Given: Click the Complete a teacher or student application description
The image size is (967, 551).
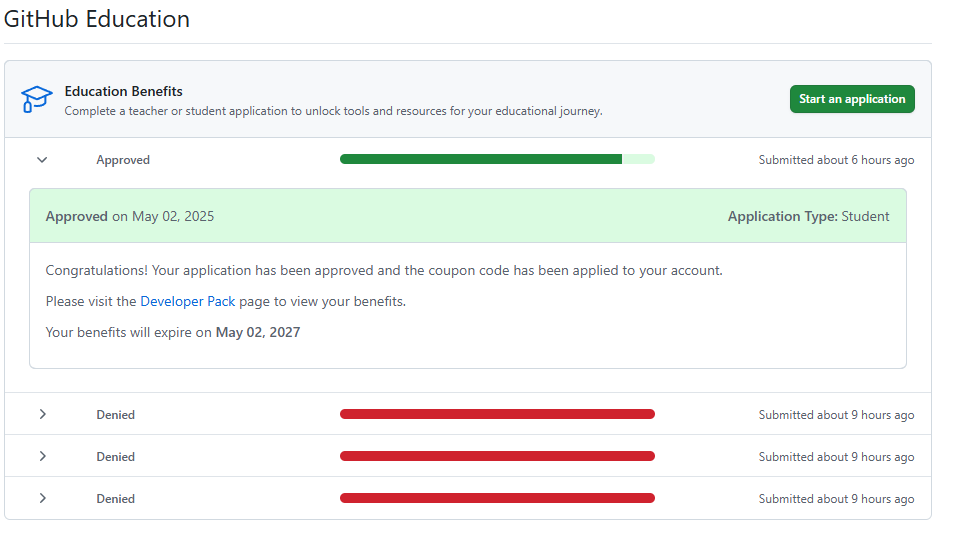Looking at the screenshot, I should click(333, 111).
